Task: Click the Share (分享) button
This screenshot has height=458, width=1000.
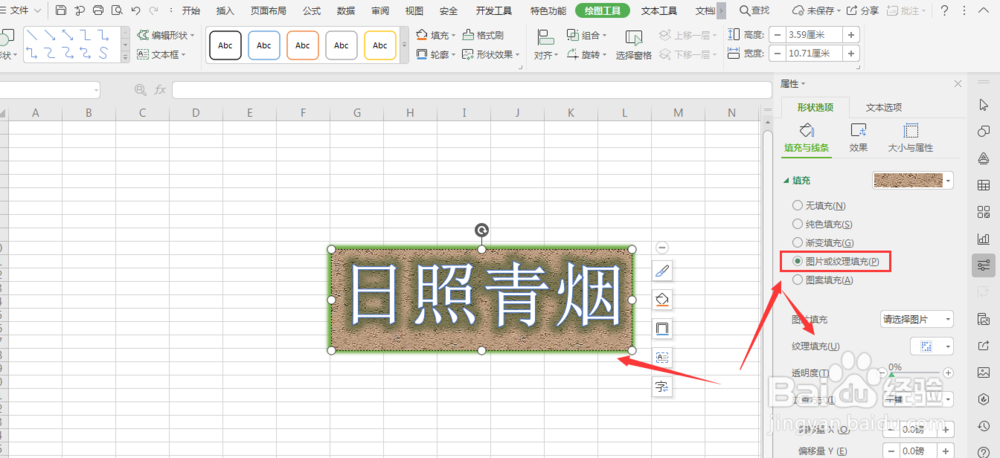Action: pos(863,10)
